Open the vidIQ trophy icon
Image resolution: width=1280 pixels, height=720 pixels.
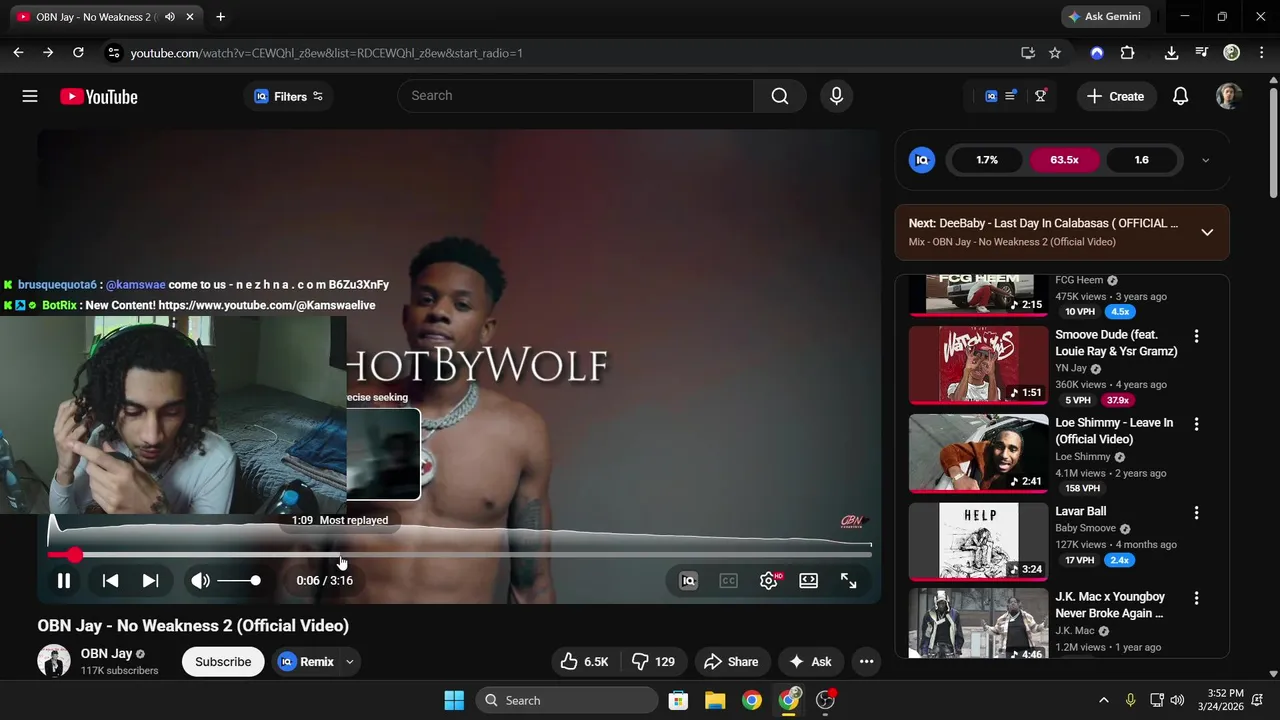point(1041,96)
